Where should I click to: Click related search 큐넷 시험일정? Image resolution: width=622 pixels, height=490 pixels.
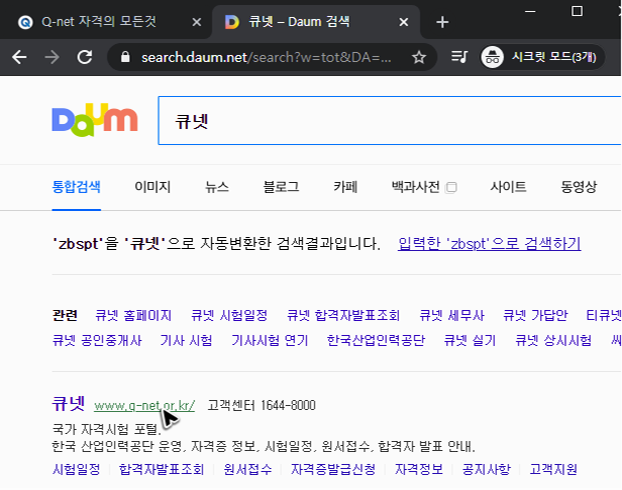pyautogui.click(x=229, y=315)
